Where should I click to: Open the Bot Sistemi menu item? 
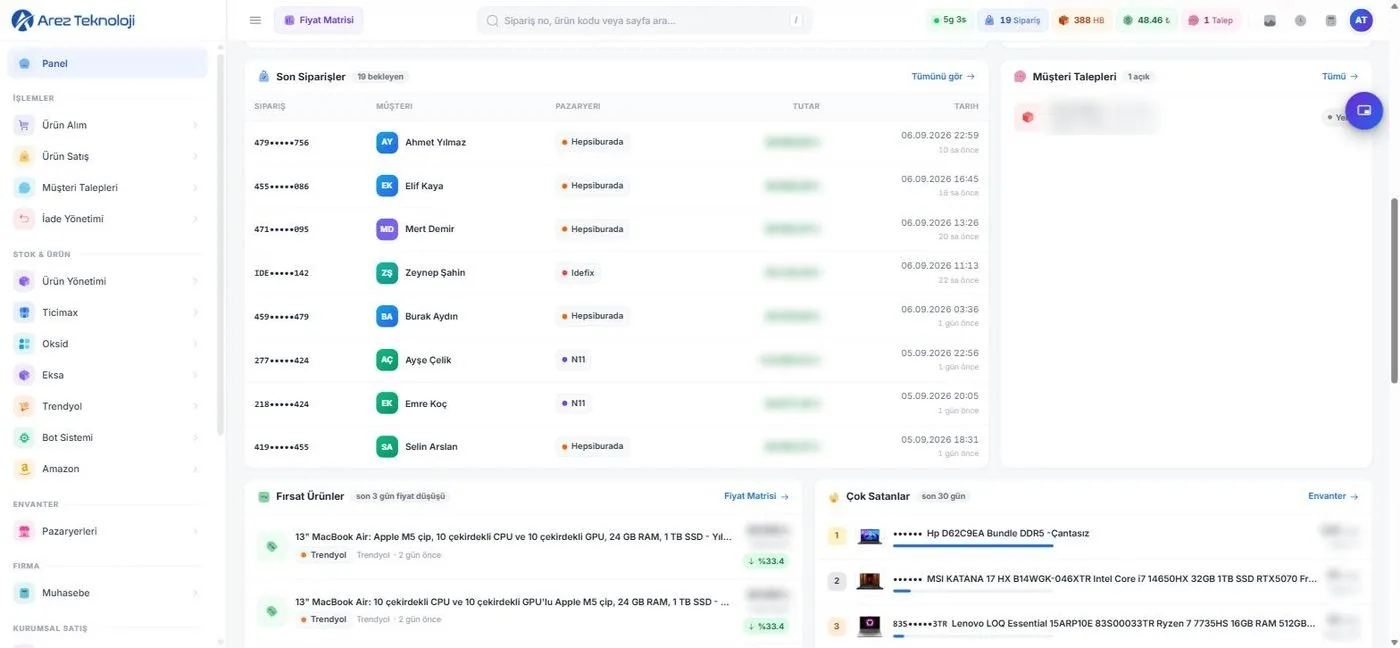(x=107, y=437)
